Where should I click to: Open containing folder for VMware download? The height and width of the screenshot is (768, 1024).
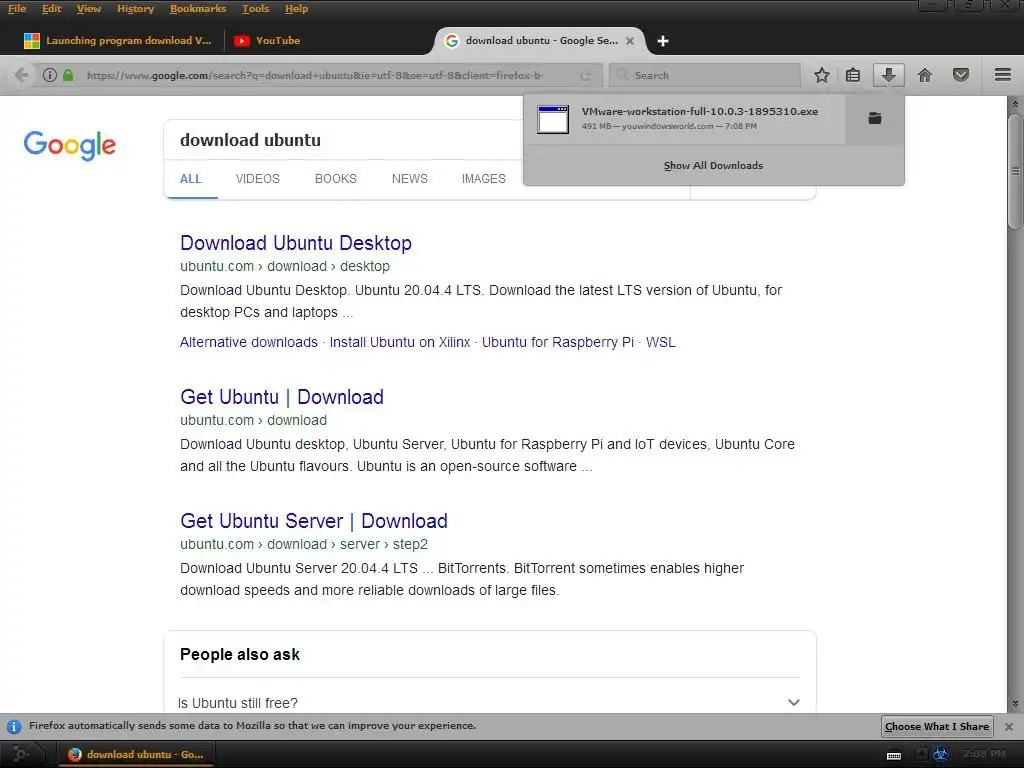tap(875, 118)
